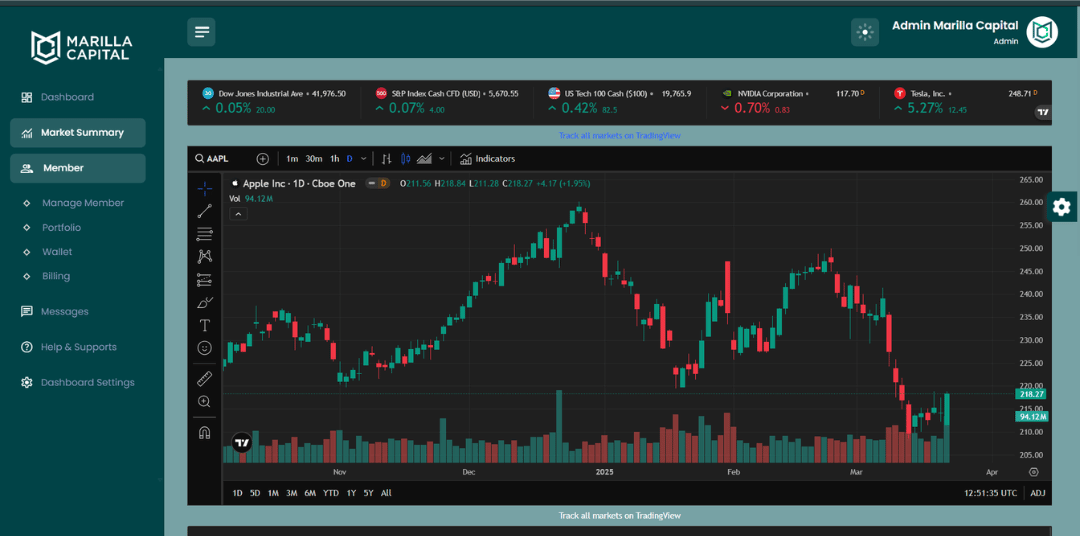Open the Fibonacci retracement tools
This screenshot has width=1080, height=536.
click(x=205, y=234)
